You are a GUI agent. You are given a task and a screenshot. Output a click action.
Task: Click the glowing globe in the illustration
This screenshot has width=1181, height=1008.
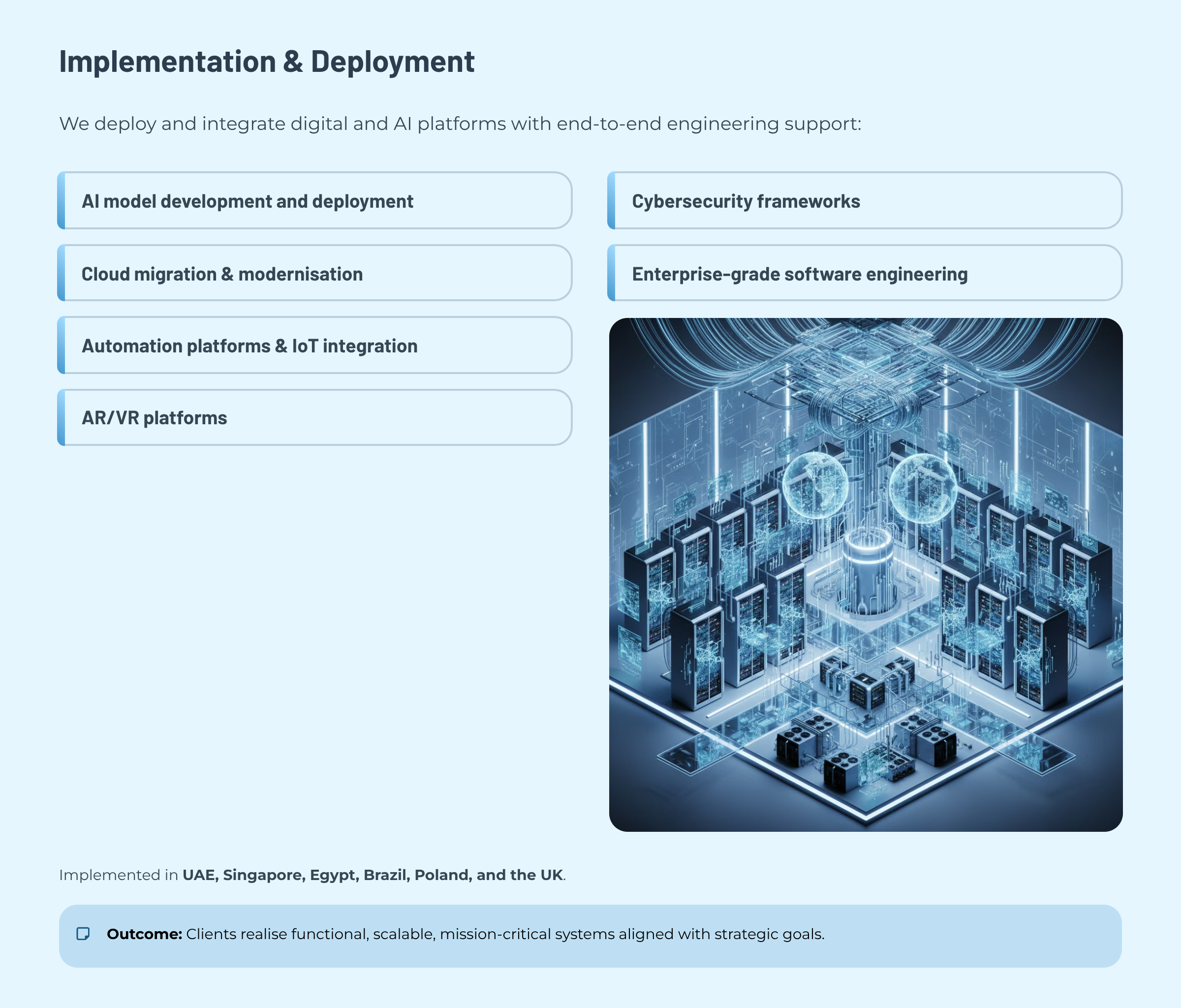[x=814, y=485]
